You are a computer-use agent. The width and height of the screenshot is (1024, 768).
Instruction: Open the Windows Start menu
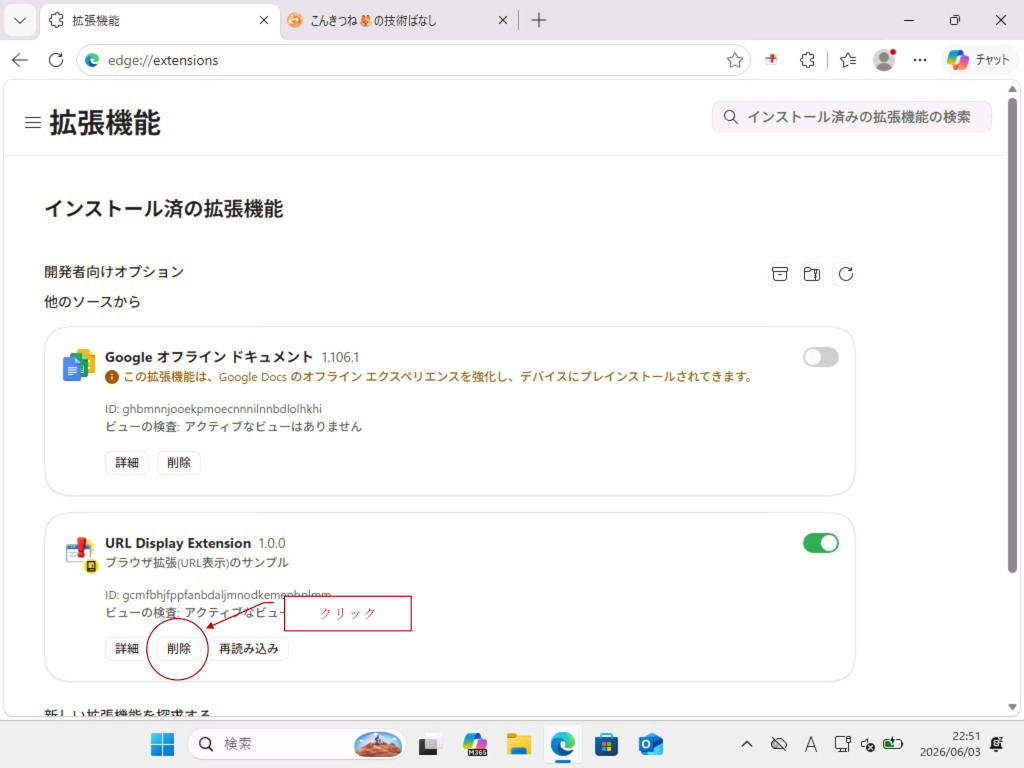(162, 744)
